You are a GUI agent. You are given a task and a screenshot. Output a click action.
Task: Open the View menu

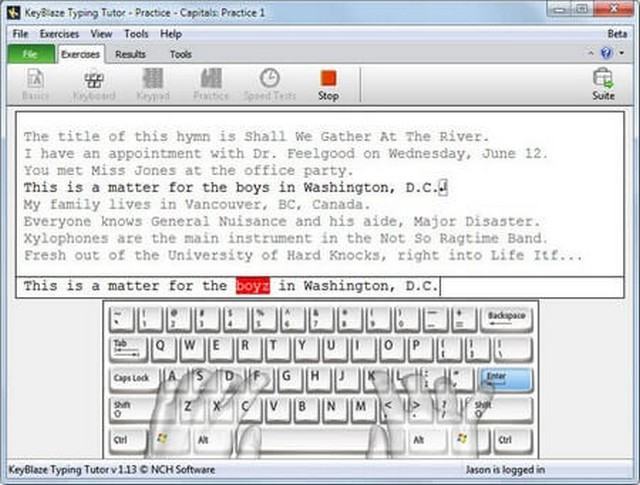(101, 34)
